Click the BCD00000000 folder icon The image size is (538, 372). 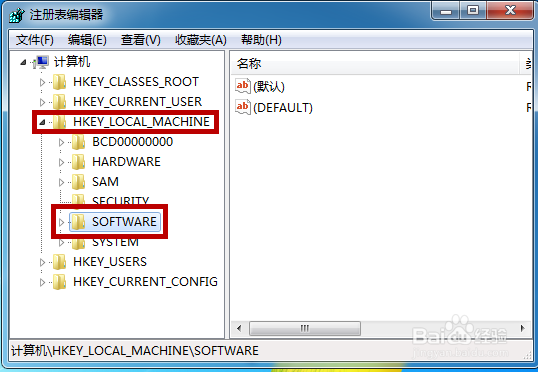pos(79,142)
